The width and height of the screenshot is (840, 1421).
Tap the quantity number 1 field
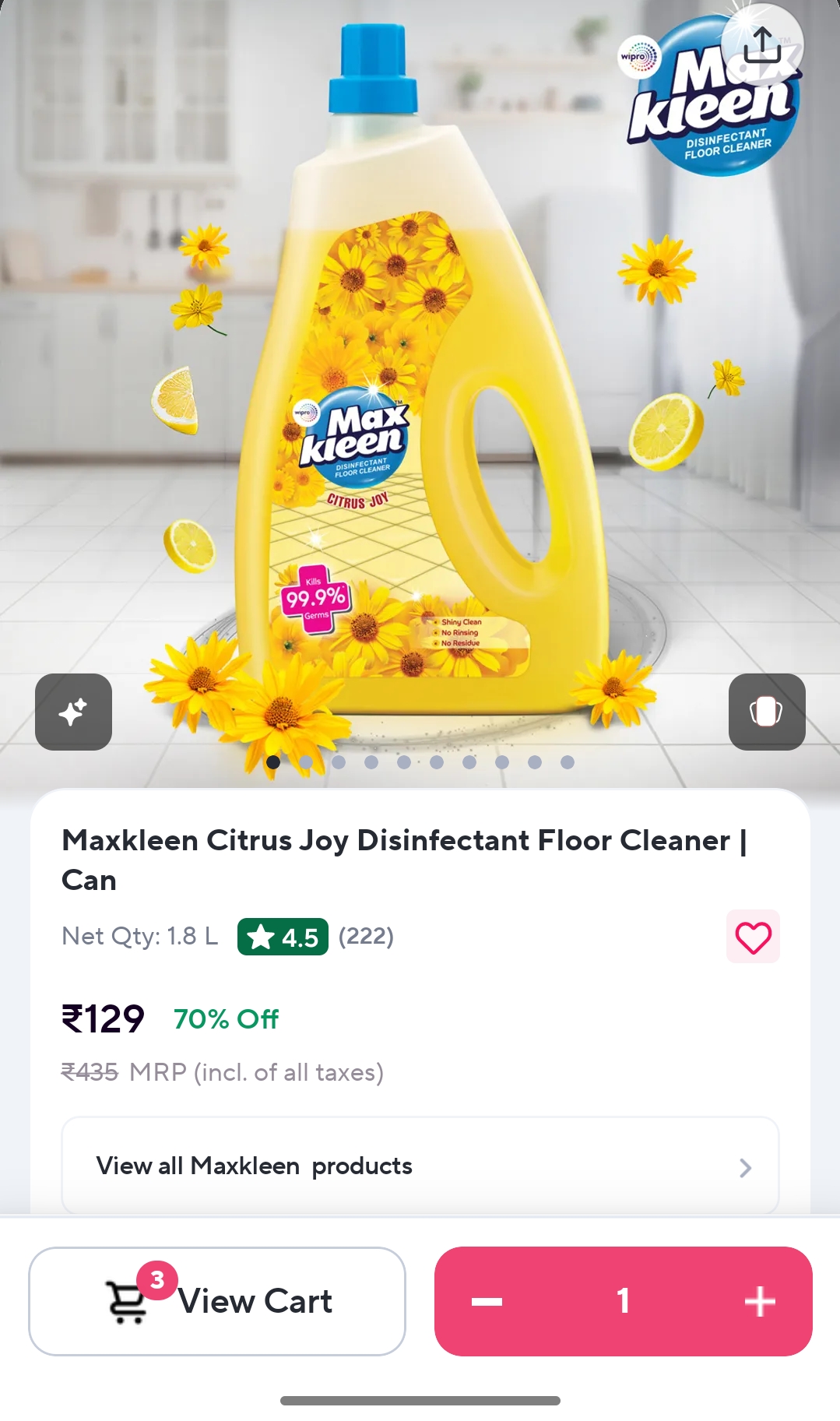623,1301
